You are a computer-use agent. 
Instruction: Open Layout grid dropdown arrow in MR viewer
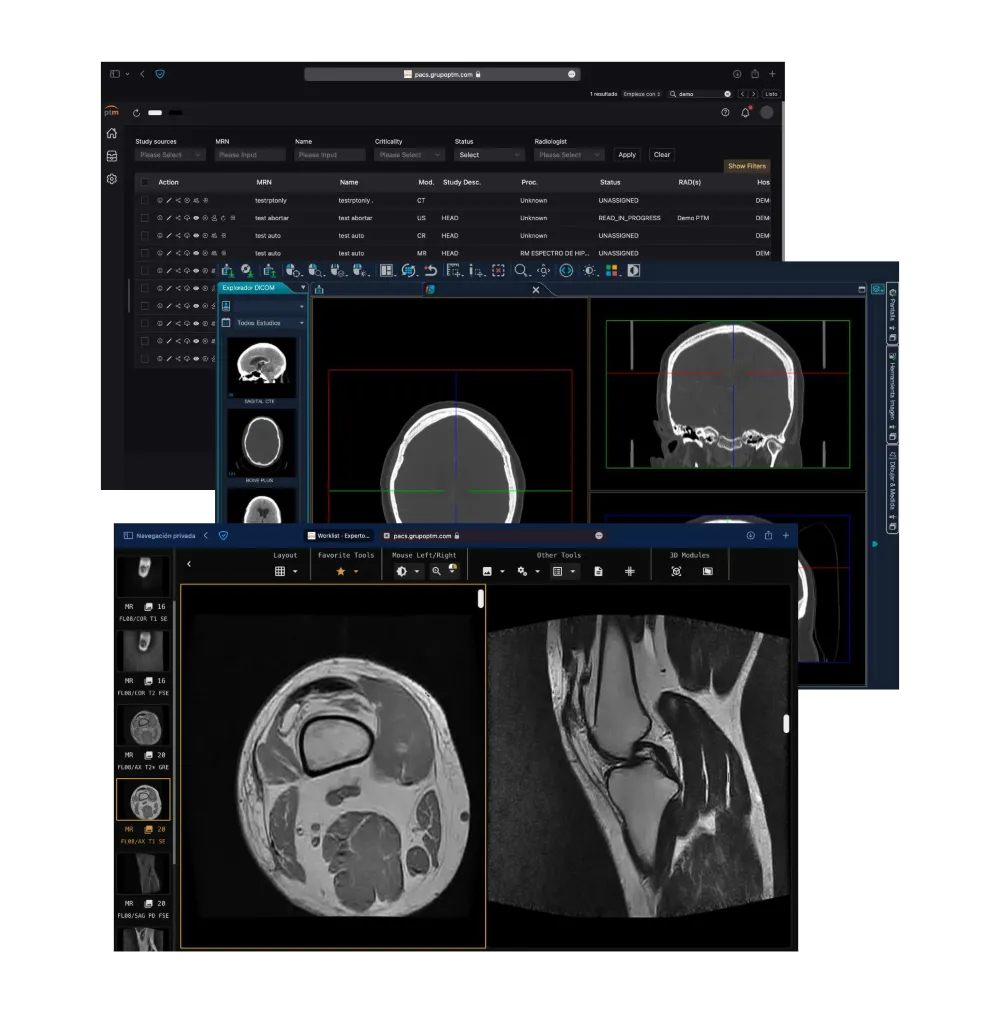[295, 572]
